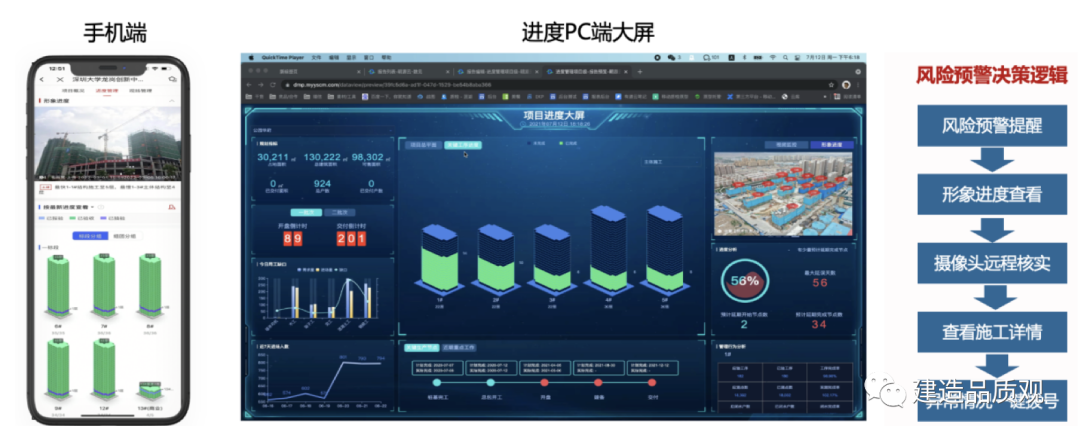Collapse the 形象进度 section on phone
The height and width of the screenshot is (439, 1080).
[x=173, y=102]
